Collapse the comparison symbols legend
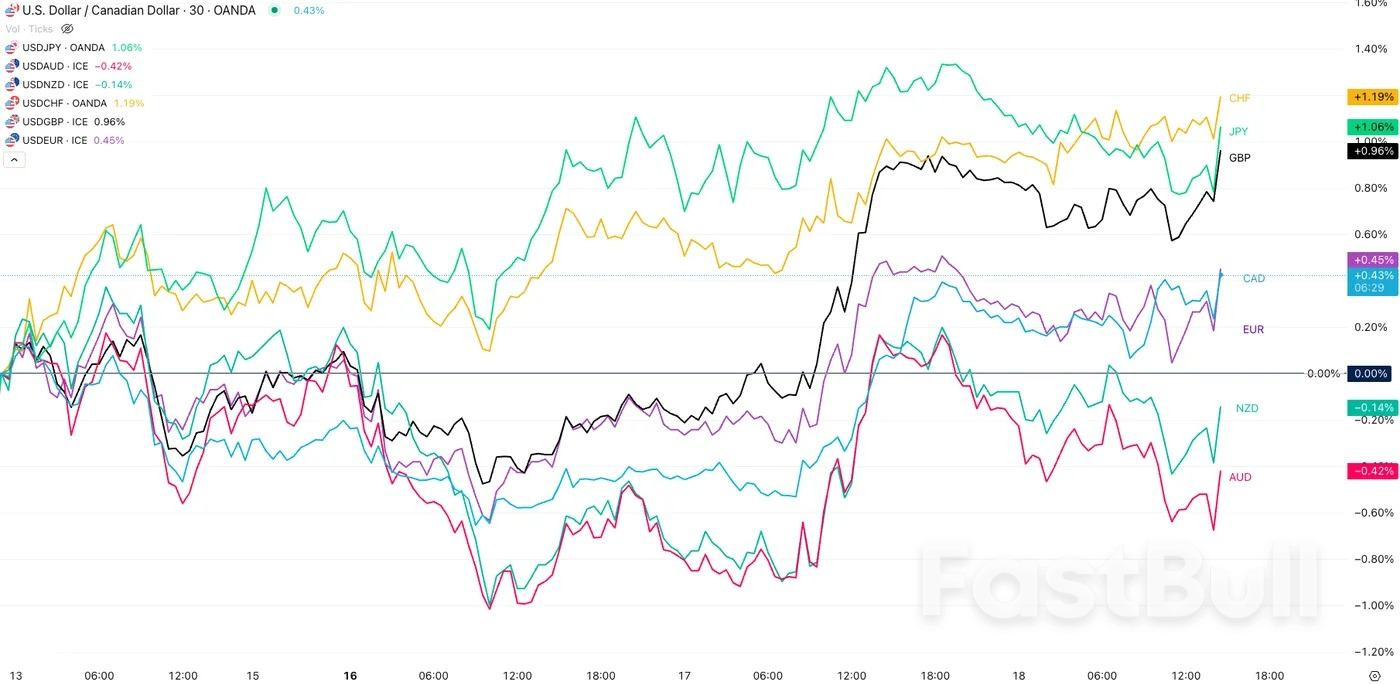The height and width of the screenshot is (685, 1400). tap(14, 159)
